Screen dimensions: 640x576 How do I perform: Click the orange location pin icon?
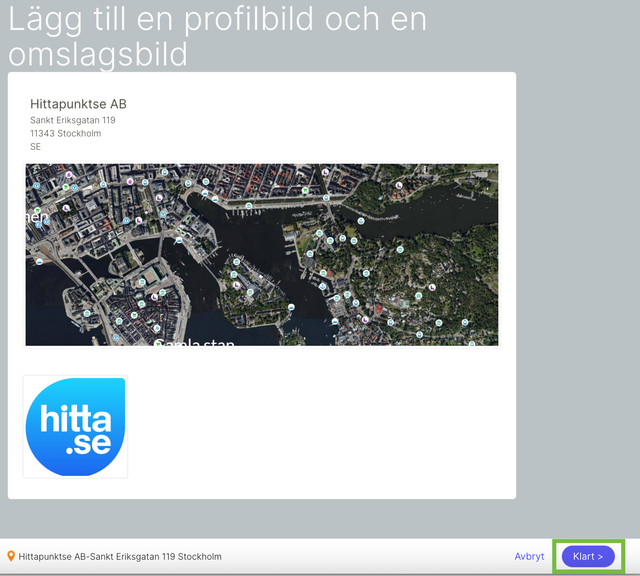click(11, 556)
